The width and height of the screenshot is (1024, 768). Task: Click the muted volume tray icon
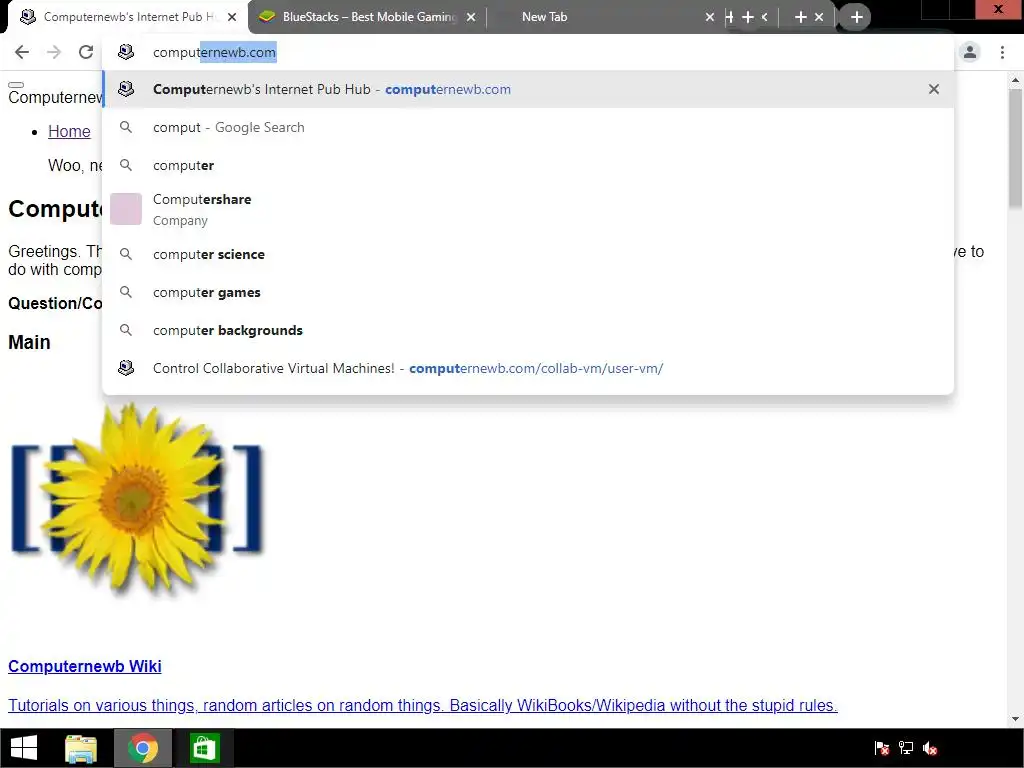(x=930, y=748)
